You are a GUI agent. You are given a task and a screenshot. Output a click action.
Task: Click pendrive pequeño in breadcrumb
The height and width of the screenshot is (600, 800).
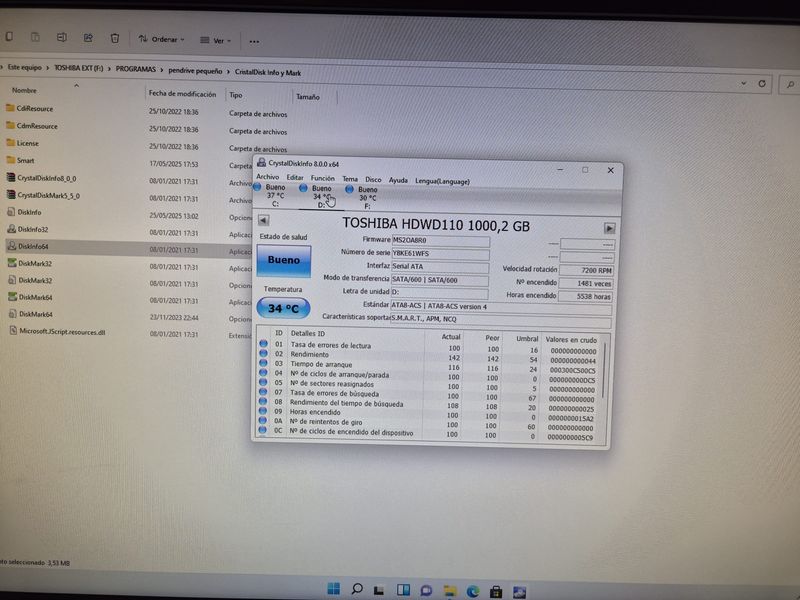click(x=195, y=71)
